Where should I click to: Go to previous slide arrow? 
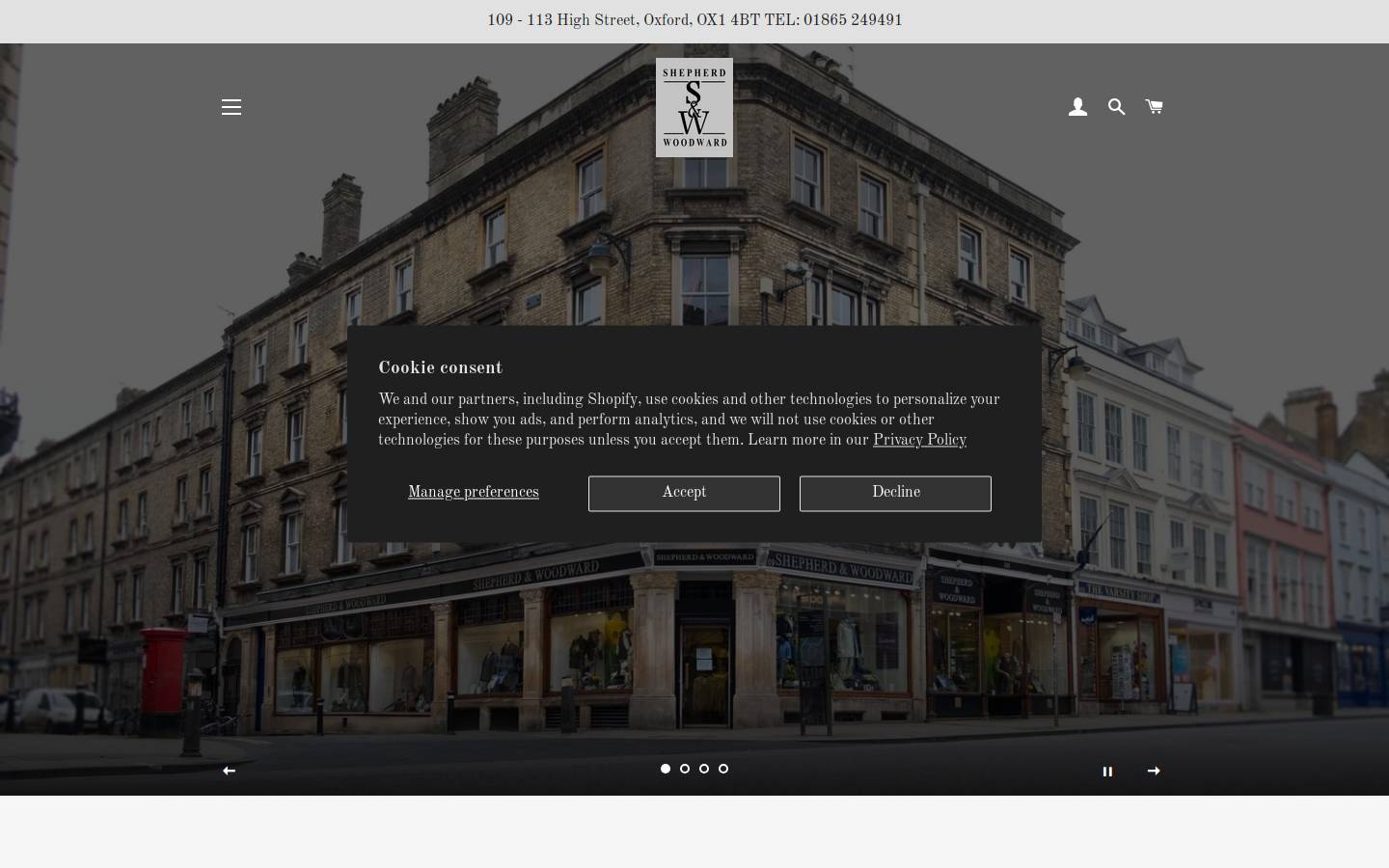coord(229,771)
